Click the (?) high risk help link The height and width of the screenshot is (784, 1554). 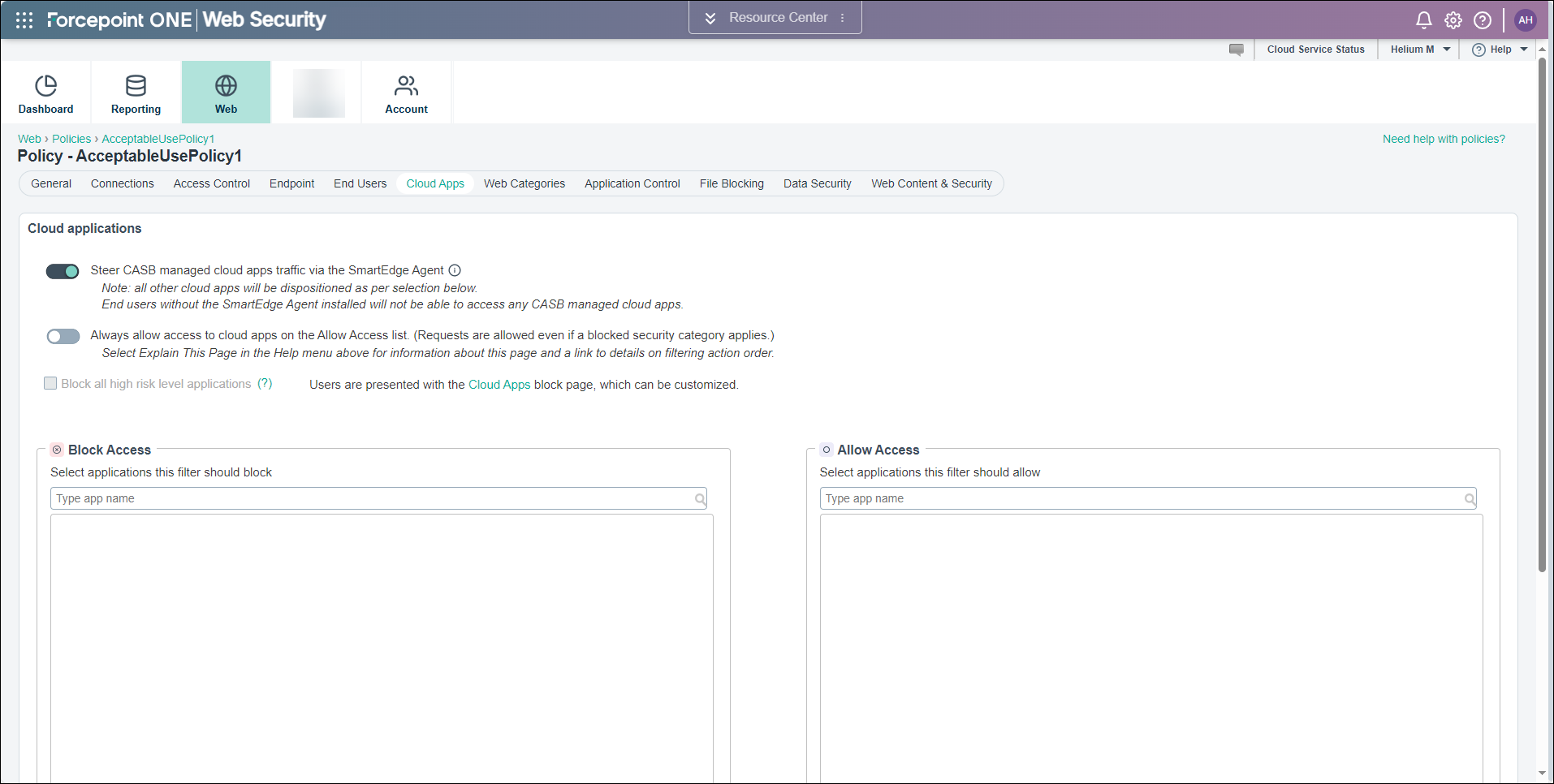pos(265,383)
